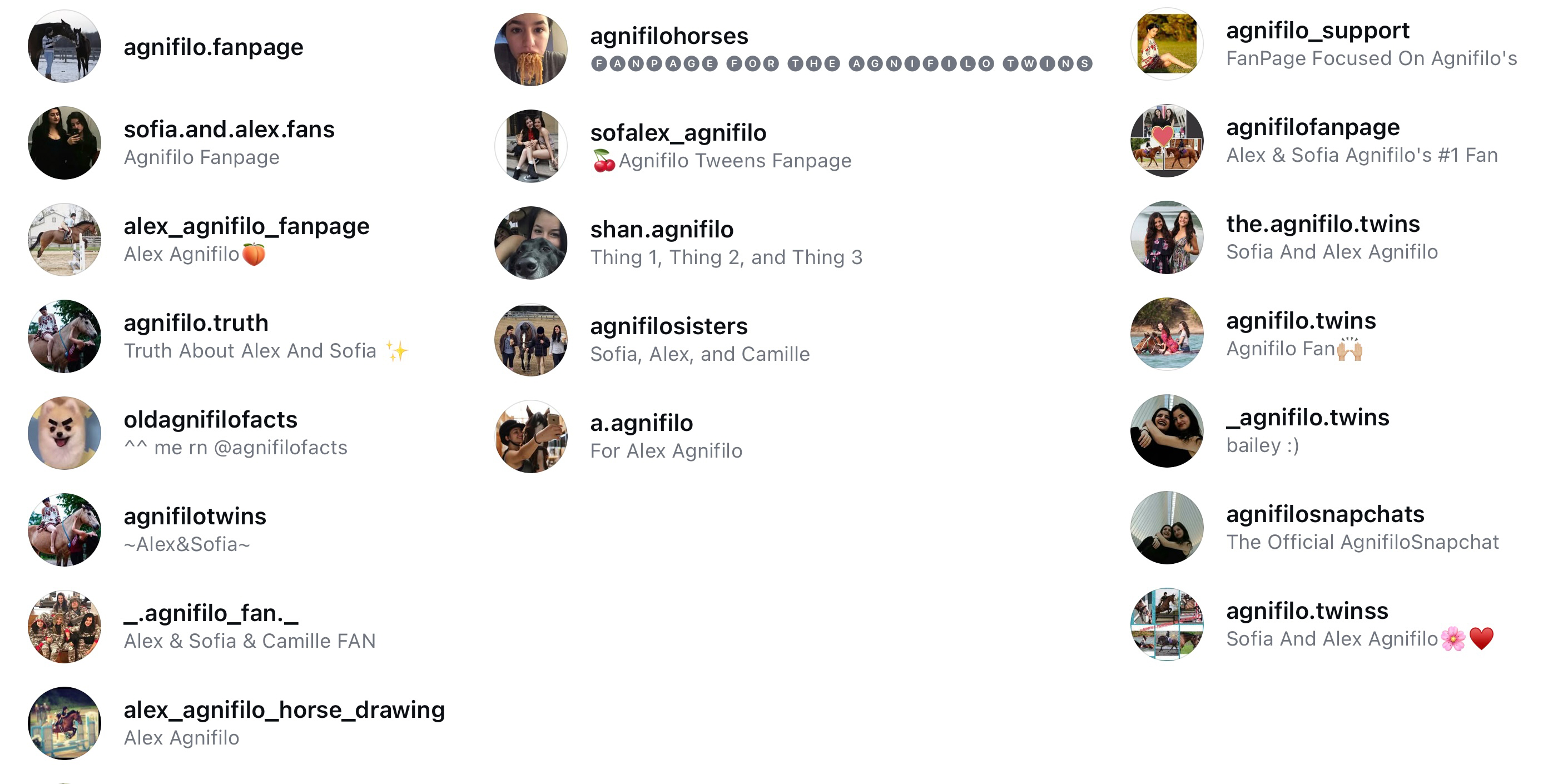The height and width of the screenshot is (784, 1548).
Task: Open alex_agnifilo_fanpage username
Action: pyautogui.click(x=246, y=226)
